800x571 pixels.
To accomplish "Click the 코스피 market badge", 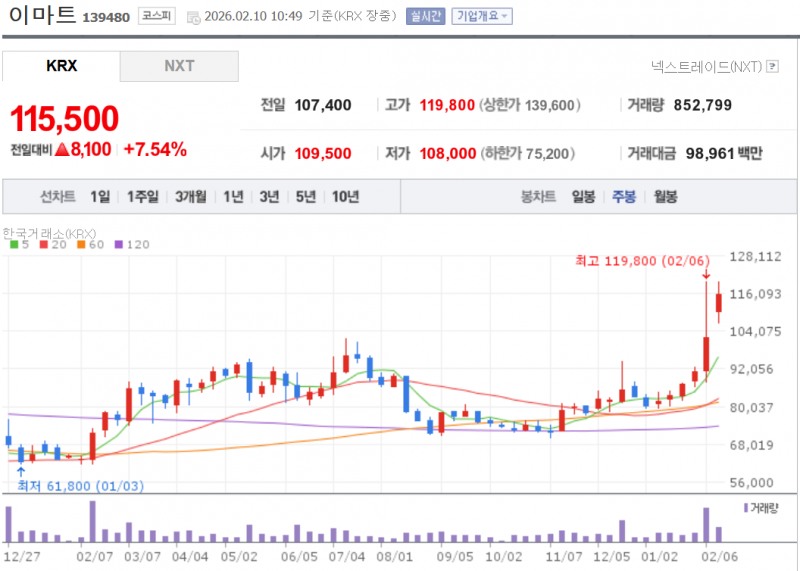I will (157, 16).
